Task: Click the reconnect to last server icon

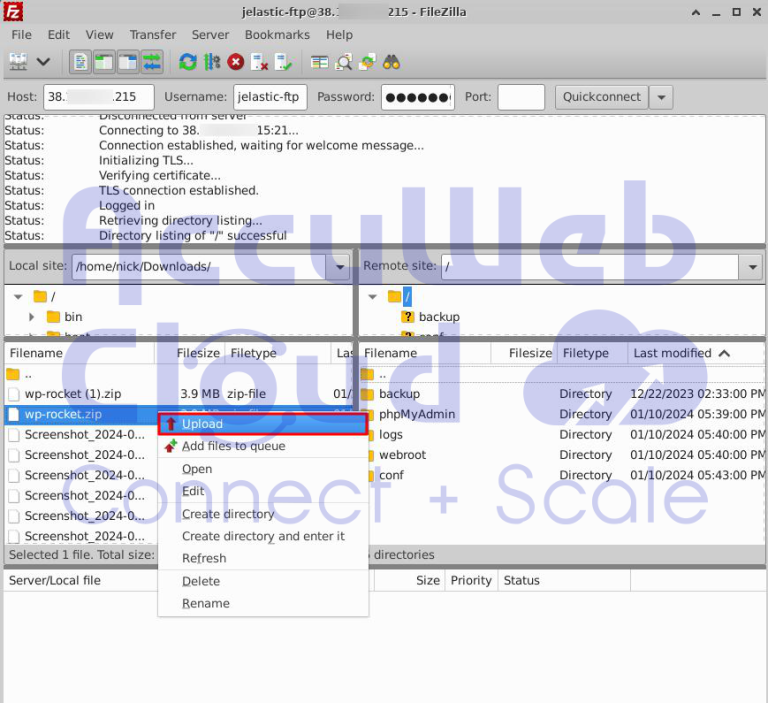Action: 283,62
